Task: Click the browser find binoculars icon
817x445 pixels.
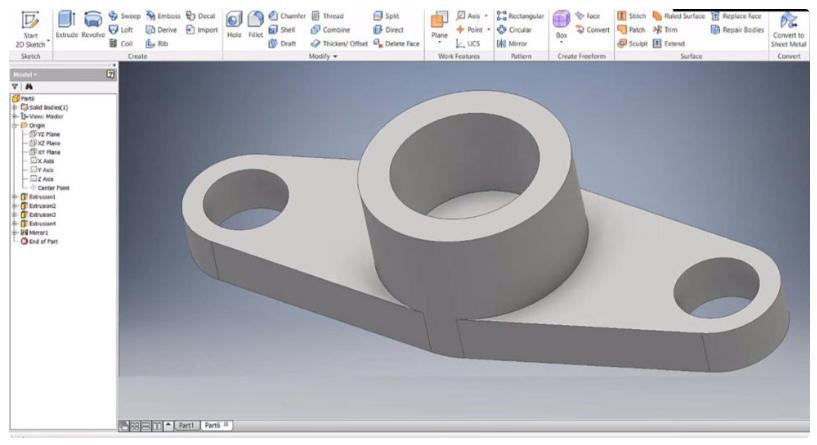Action: coord(29,86)
